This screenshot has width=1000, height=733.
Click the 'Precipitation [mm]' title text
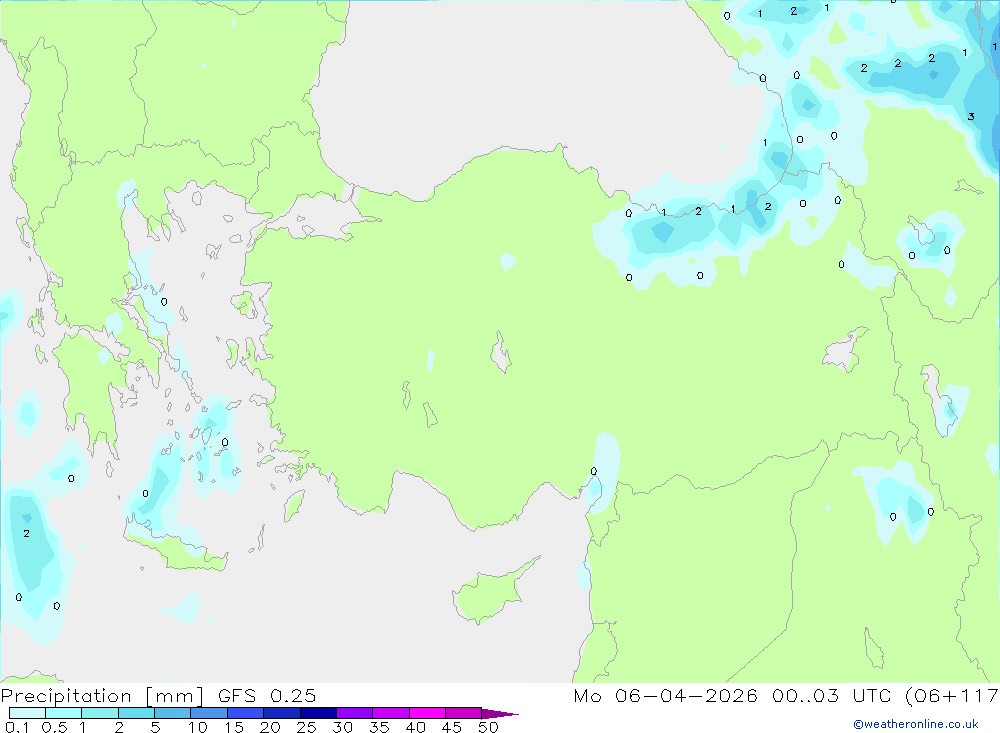(x=102, y=696)
